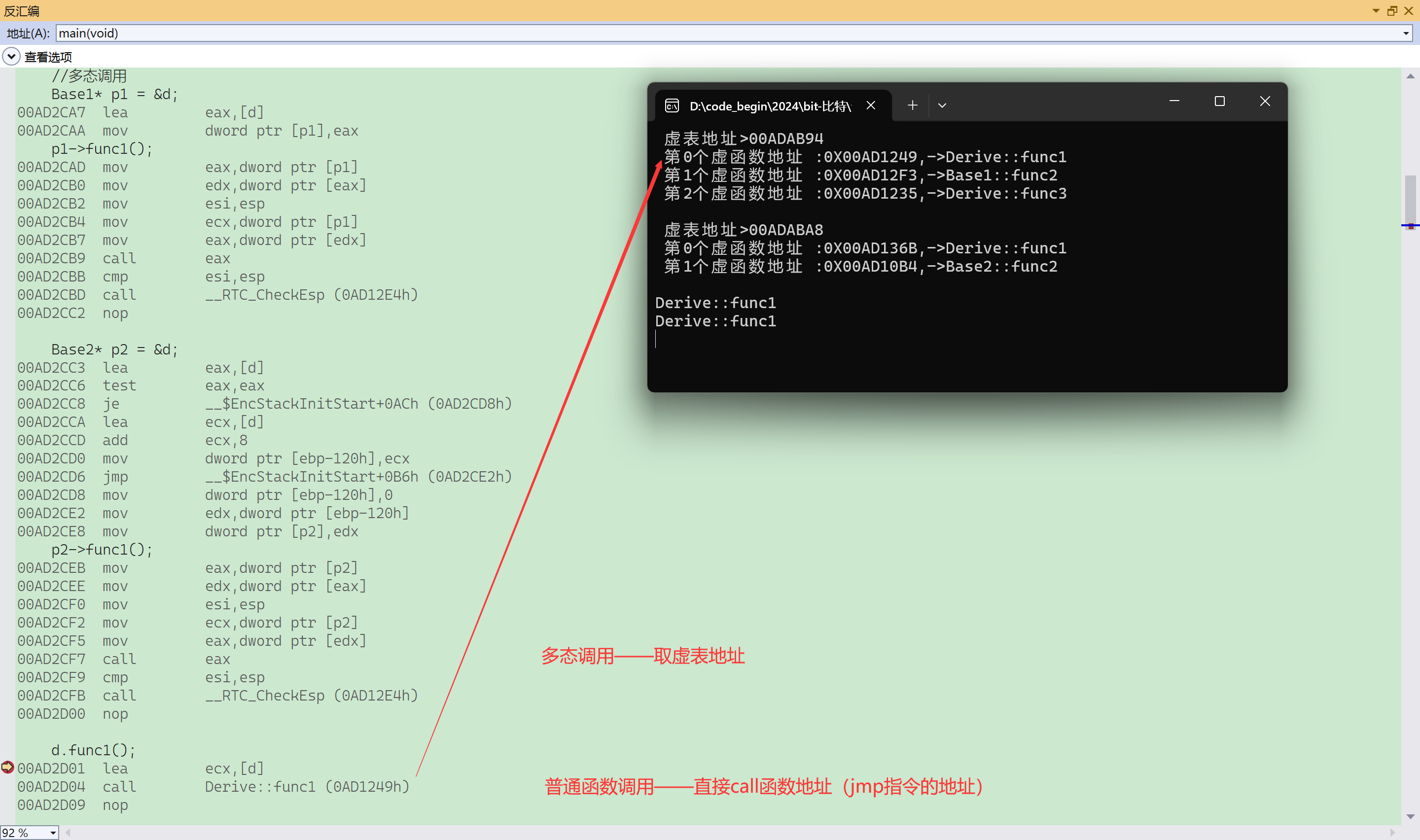Select the D:\code_begin\2024 terminal tab
Viewport: 1420px width, 840px height.
[770, 106]
